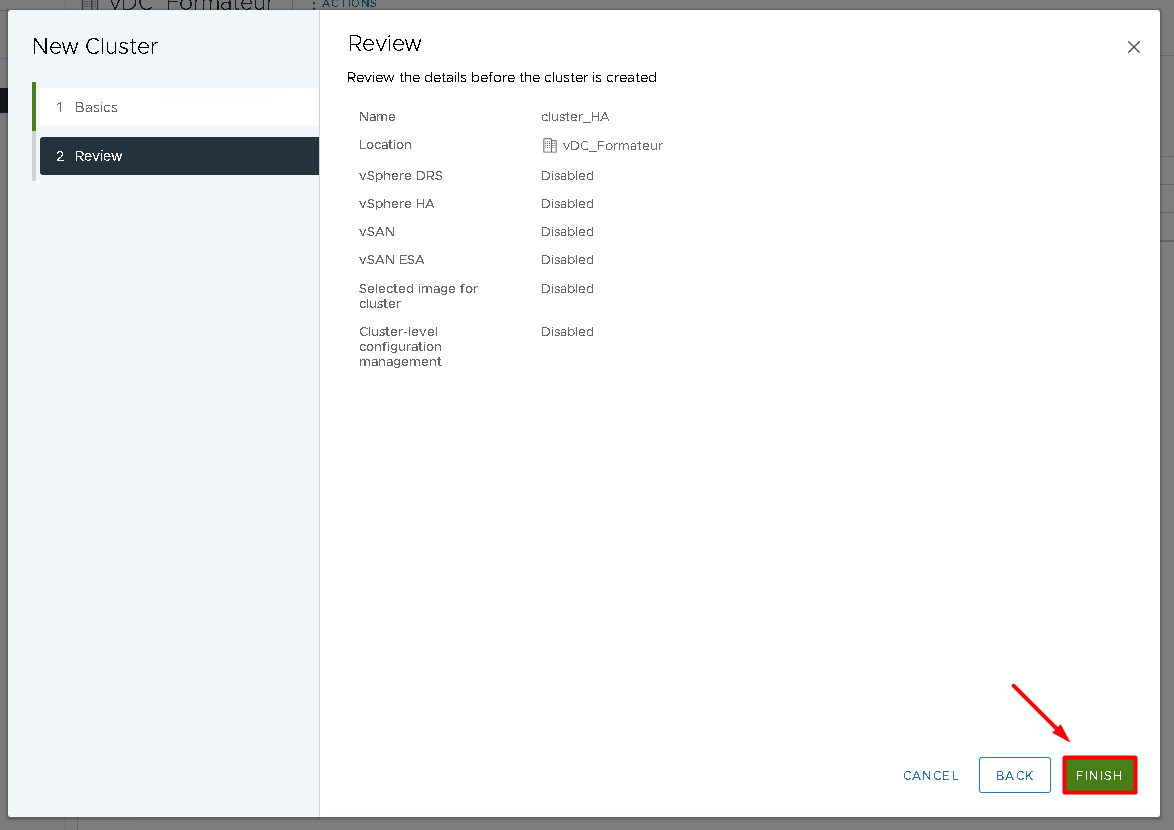Click the vSphere HA label
The height and width of the screenshot is (830, 1174).
pos(396,204)
